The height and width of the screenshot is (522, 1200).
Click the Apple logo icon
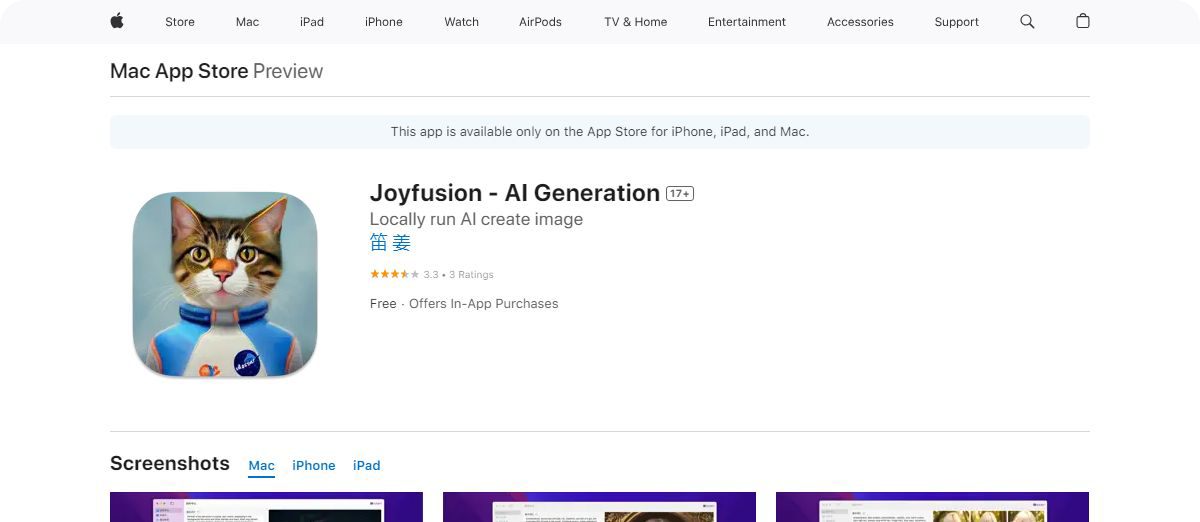coord(117,21)
